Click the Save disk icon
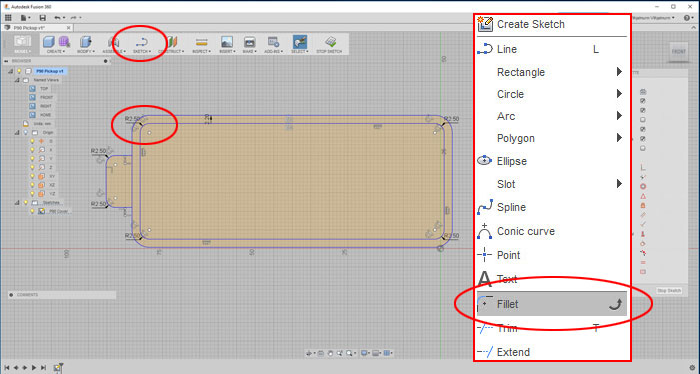 click(42, 18)
